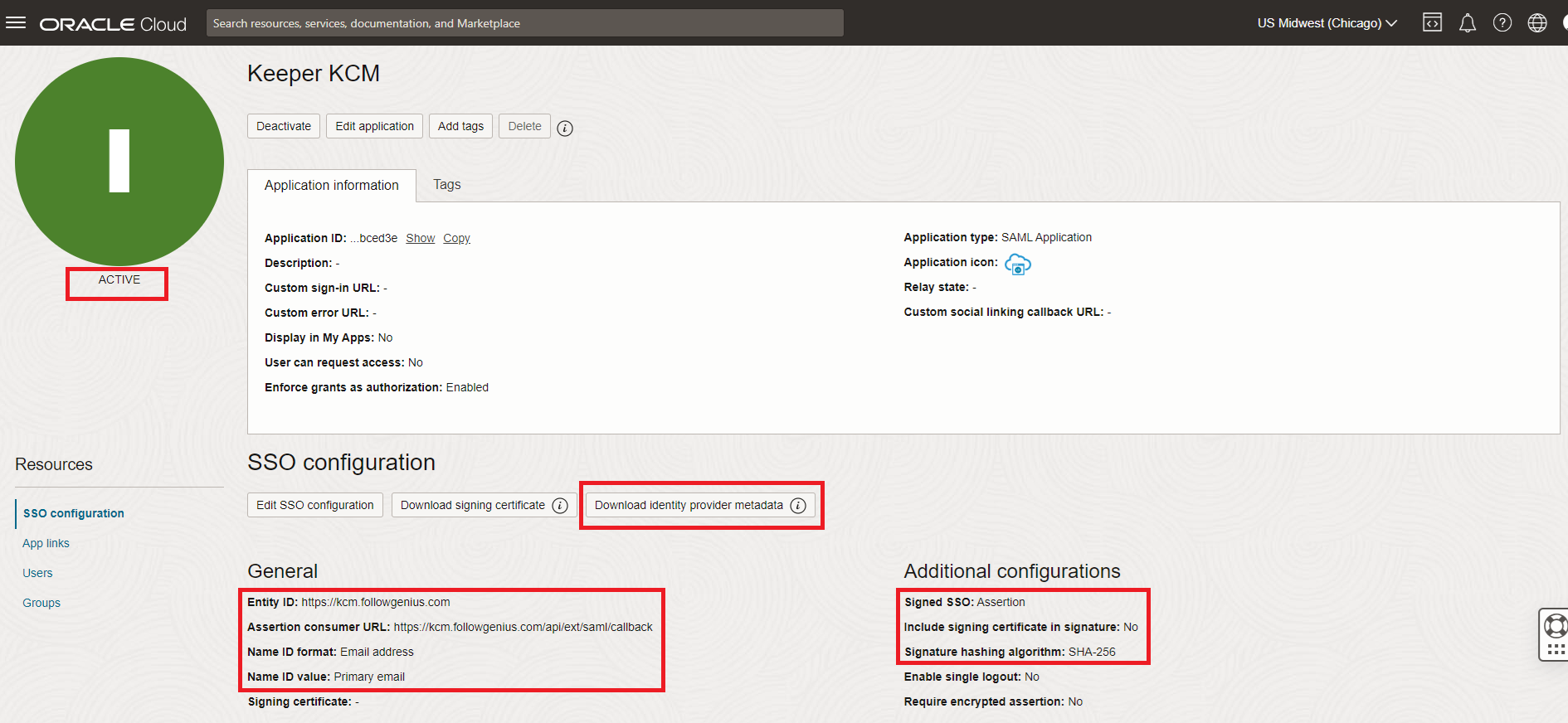Select the Application information tab
Screen dimensions: 1568x723
tap(331, 186)
